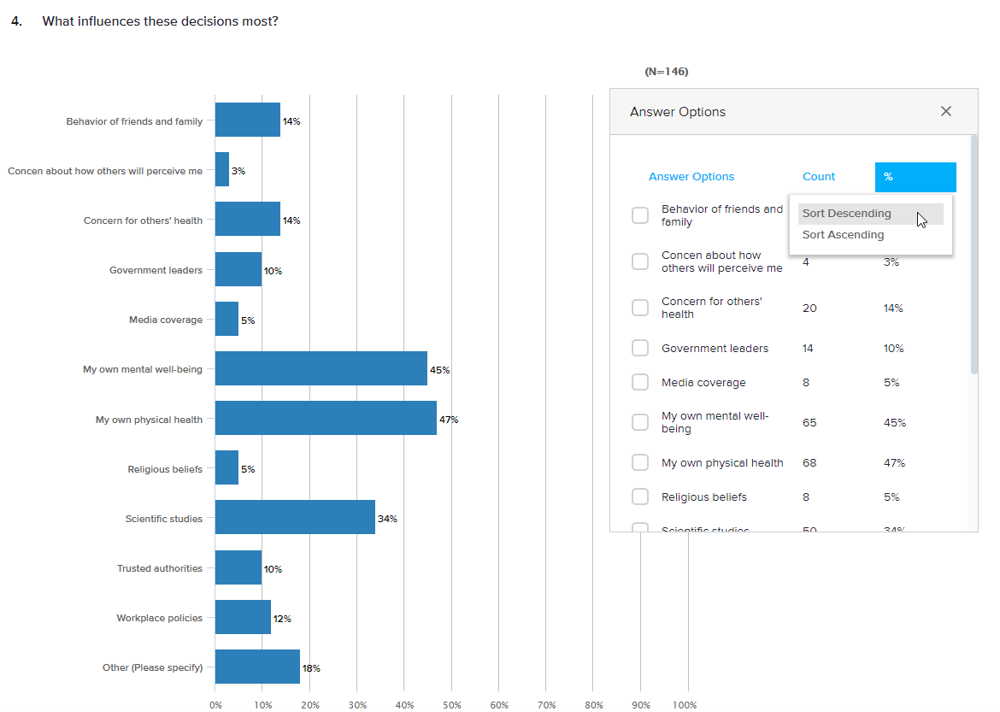Screen dimensions: 1000x712
Task: Check the Government leaders option
Action: point(640,348)
